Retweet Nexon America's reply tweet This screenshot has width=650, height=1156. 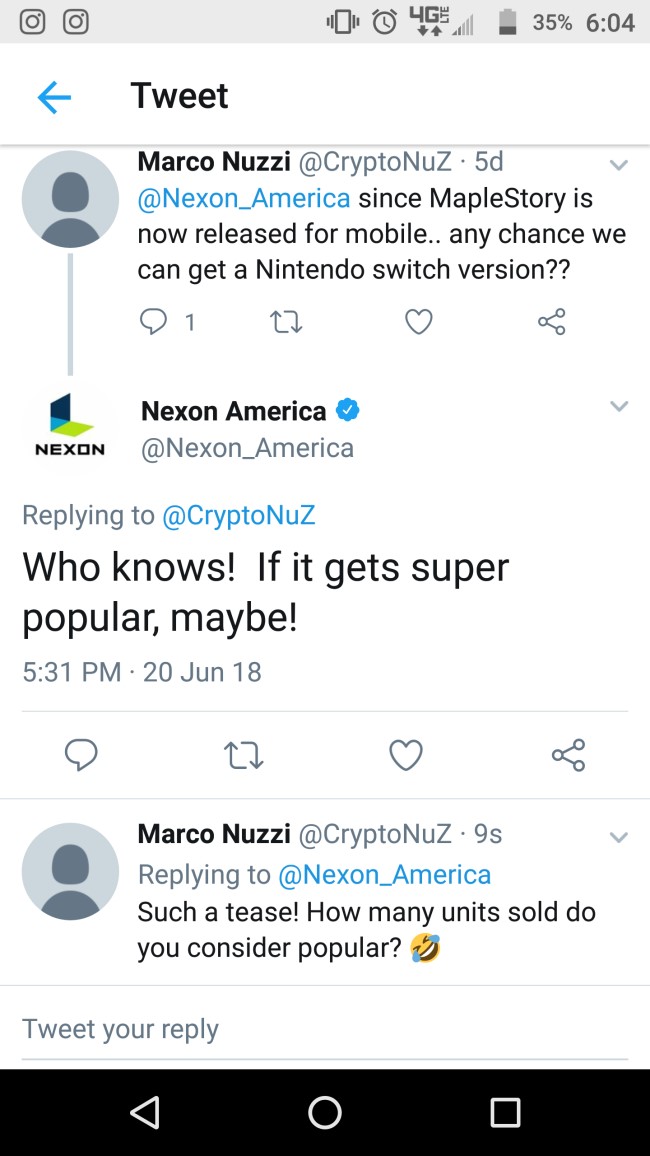point(243,756)
